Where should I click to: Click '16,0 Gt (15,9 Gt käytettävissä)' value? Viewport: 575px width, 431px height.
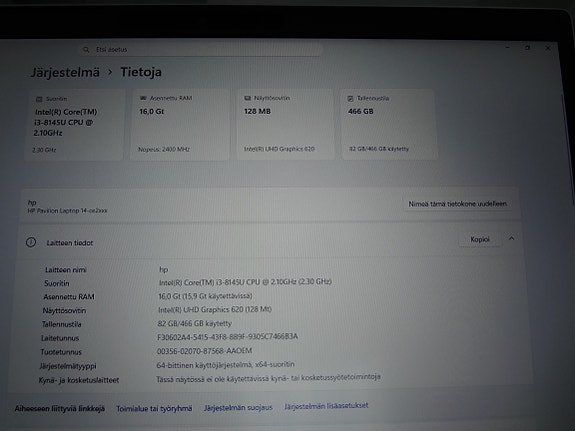click(205, 296)
